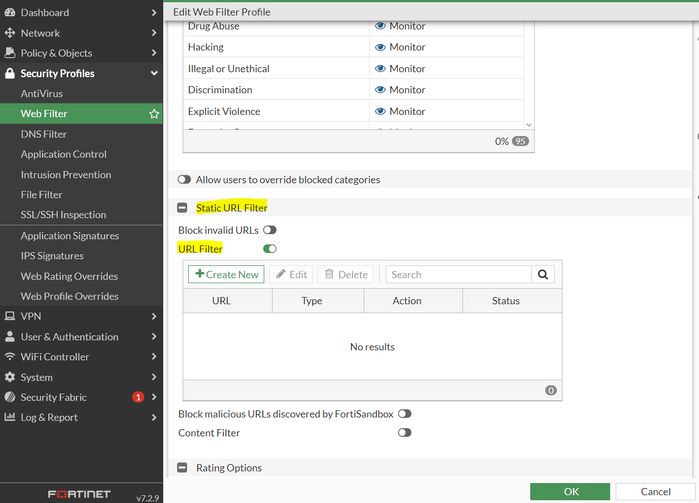Expand Policy & Objects chevron

coord(154,53)
